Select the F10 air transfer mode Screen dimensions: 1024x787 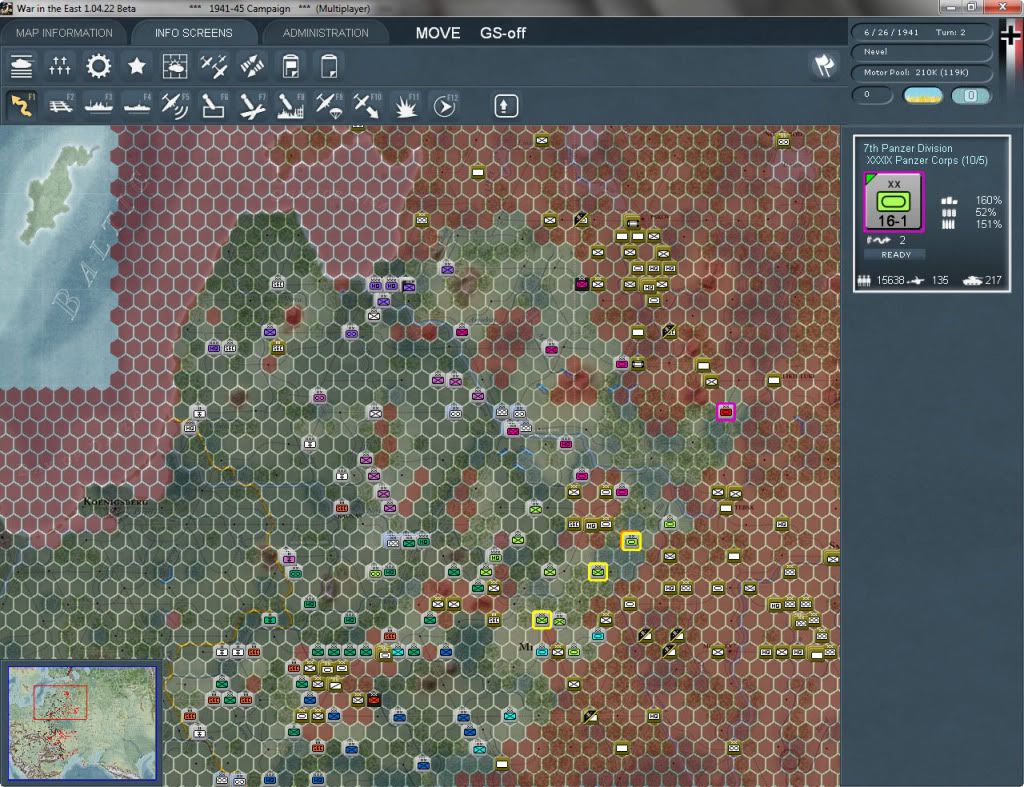tap(368, 106)
